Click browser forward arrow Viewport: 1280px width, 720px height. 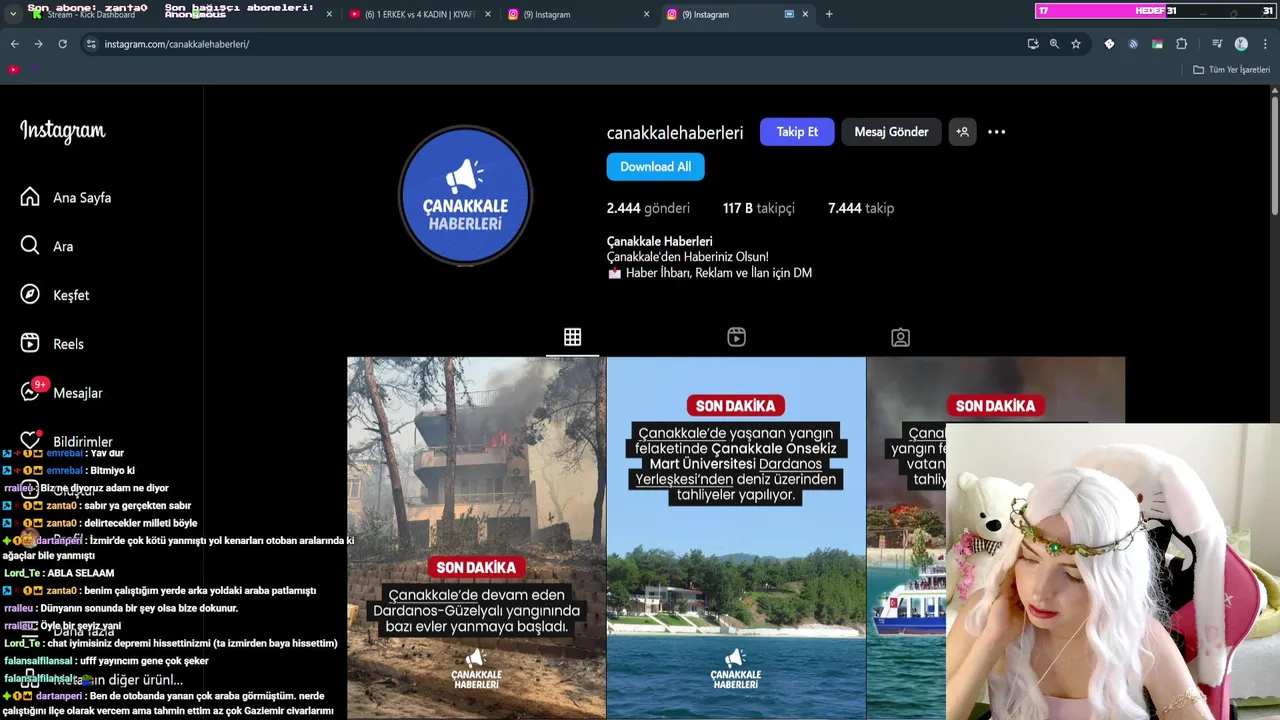pos(38,44)
